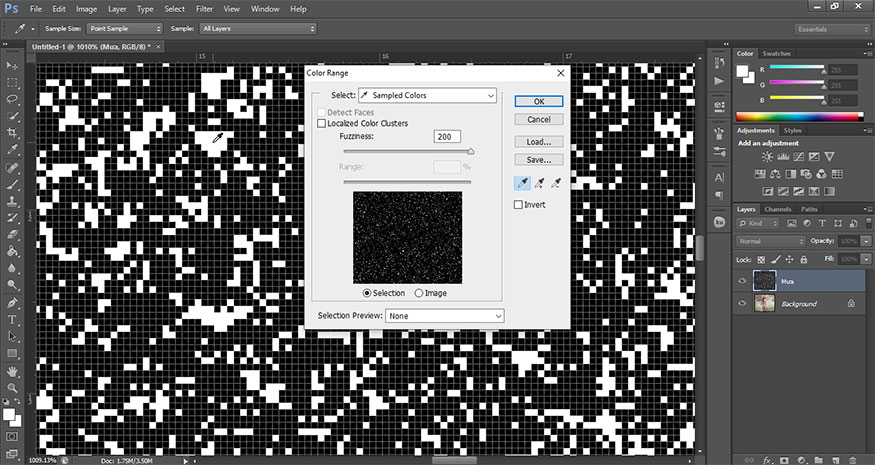
Task: Select the Eraser tool
Action: click(12, 234)
